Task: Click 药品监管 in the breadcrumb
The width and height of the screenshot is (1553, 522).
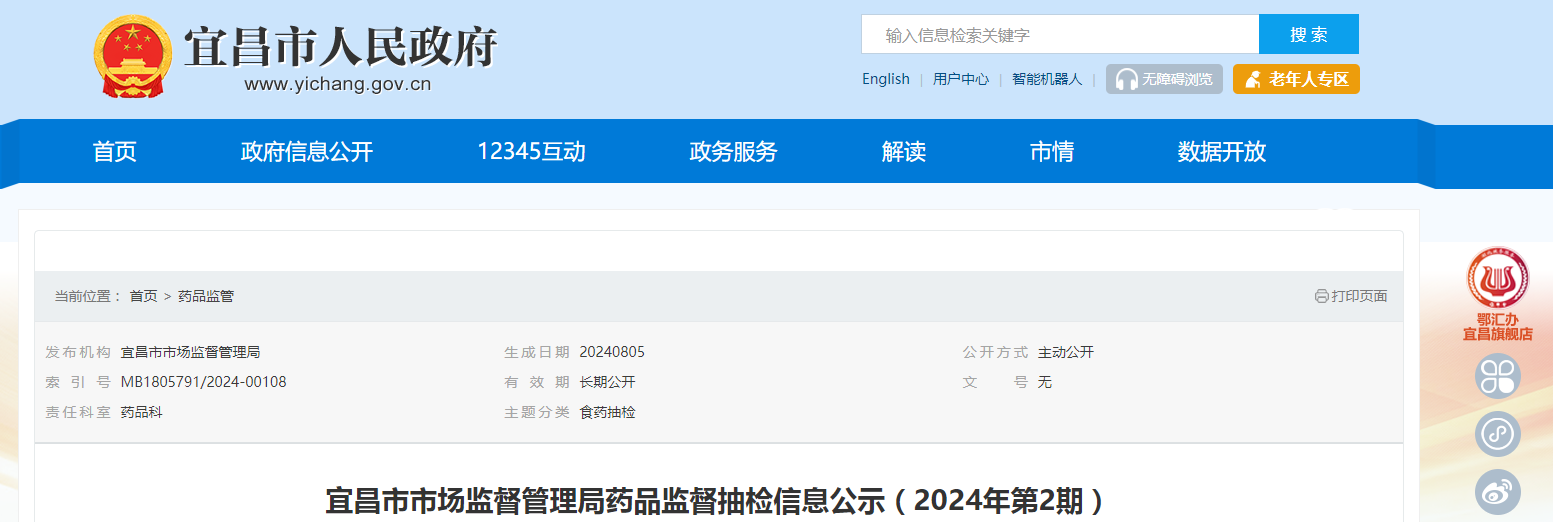Action: pos(206,296)
